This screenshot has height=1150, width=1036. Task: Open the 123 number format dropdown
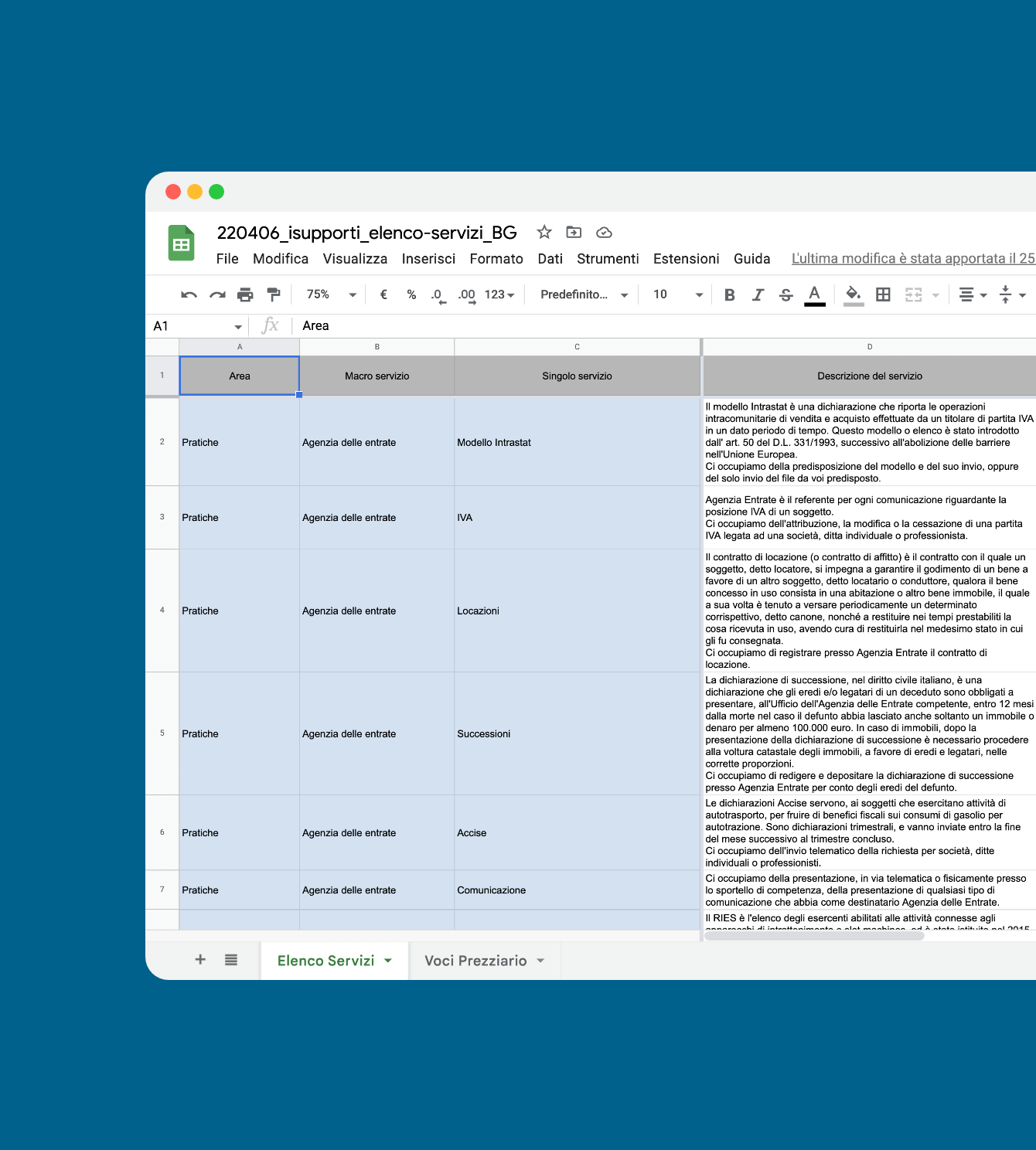tap(499, 294)
